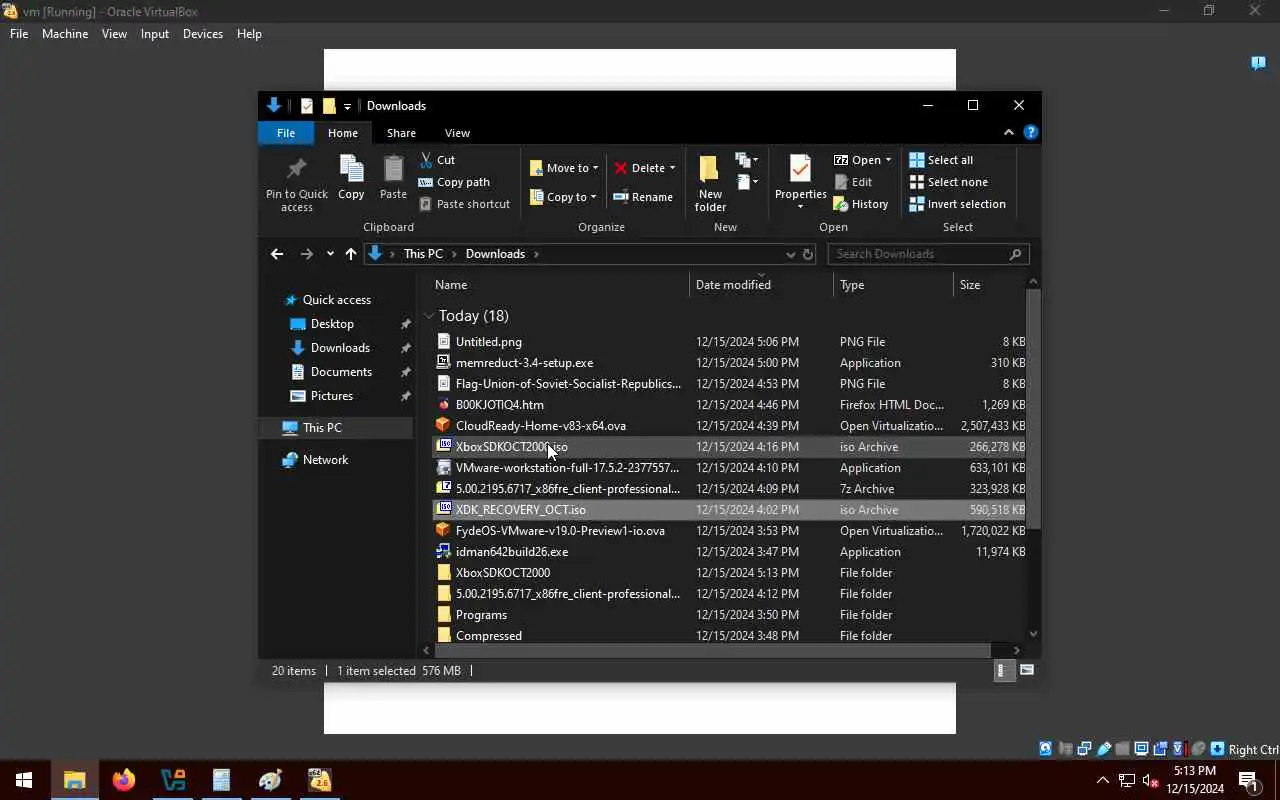Click the New folder quick access toolbar icon
The image size is (1280, 800).
pos(329,106)
